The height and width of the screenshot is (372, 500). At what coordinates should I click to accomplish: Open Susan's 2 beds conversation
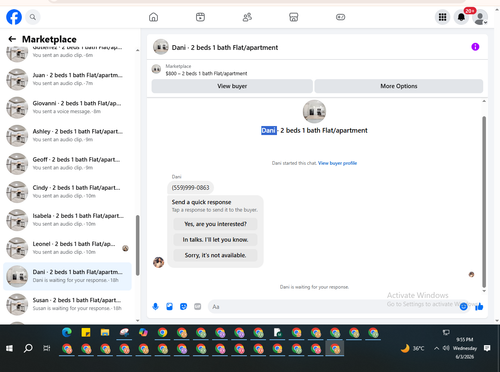point(68,304)
